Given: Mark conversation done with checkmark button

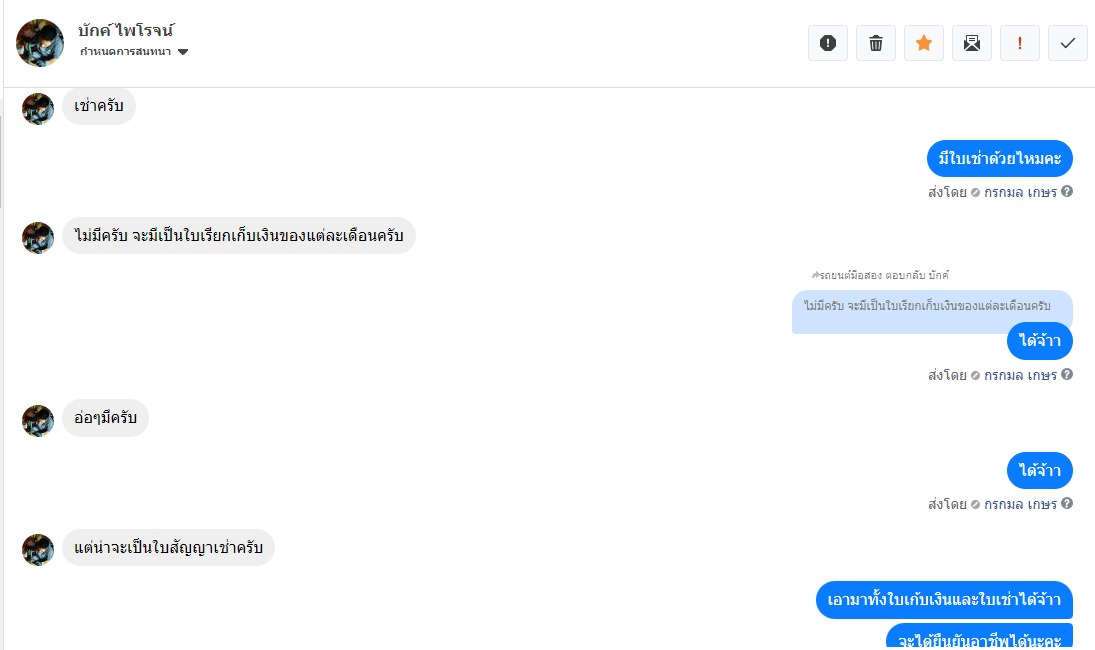Looking at the screenshot, I should click(1068, 43).
